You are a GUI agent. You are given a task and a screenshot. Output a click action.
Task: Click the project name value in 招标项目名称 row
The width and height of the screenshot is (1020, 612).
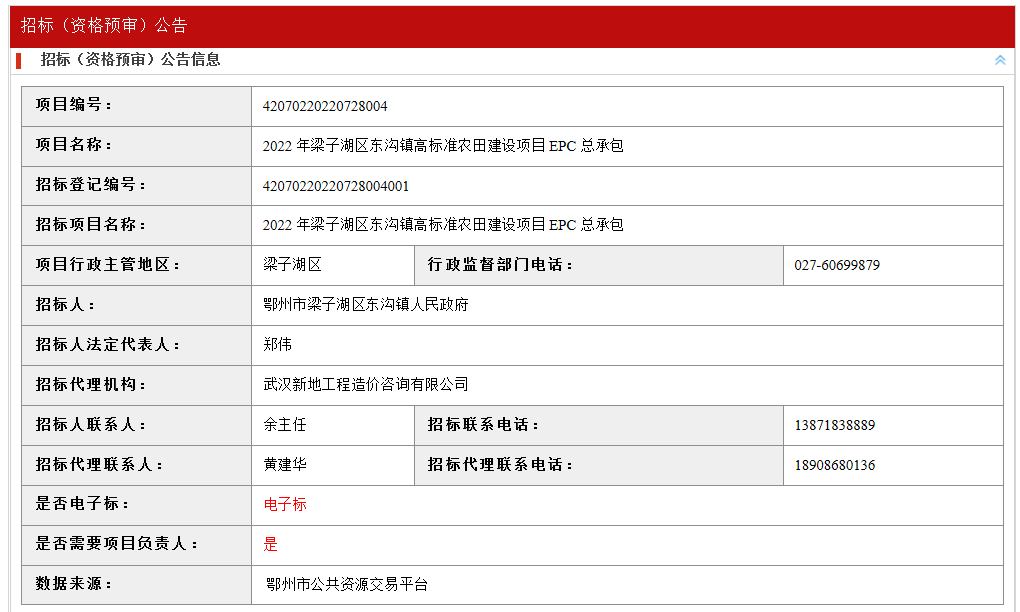[443, 225]
